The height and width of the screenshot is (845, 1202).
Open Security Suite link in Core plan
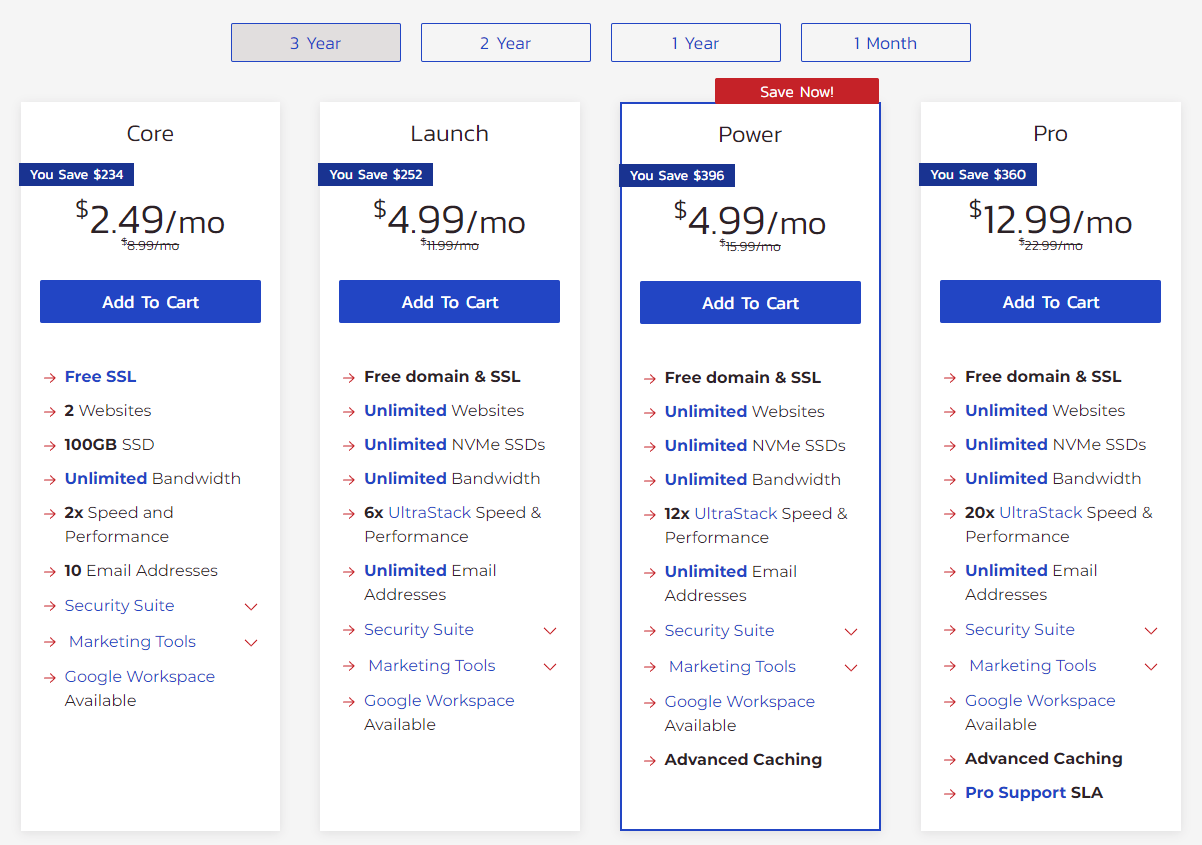click(x=119, y=605)
